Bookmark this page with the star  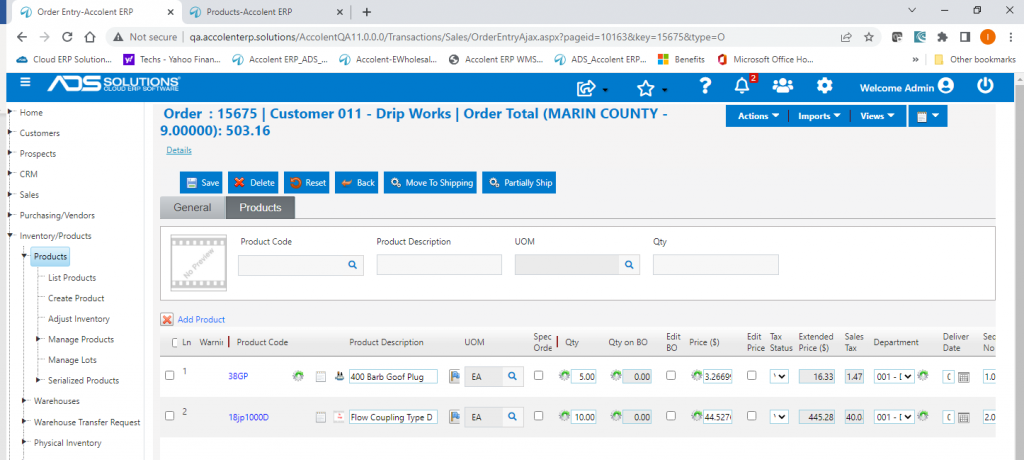869,37
